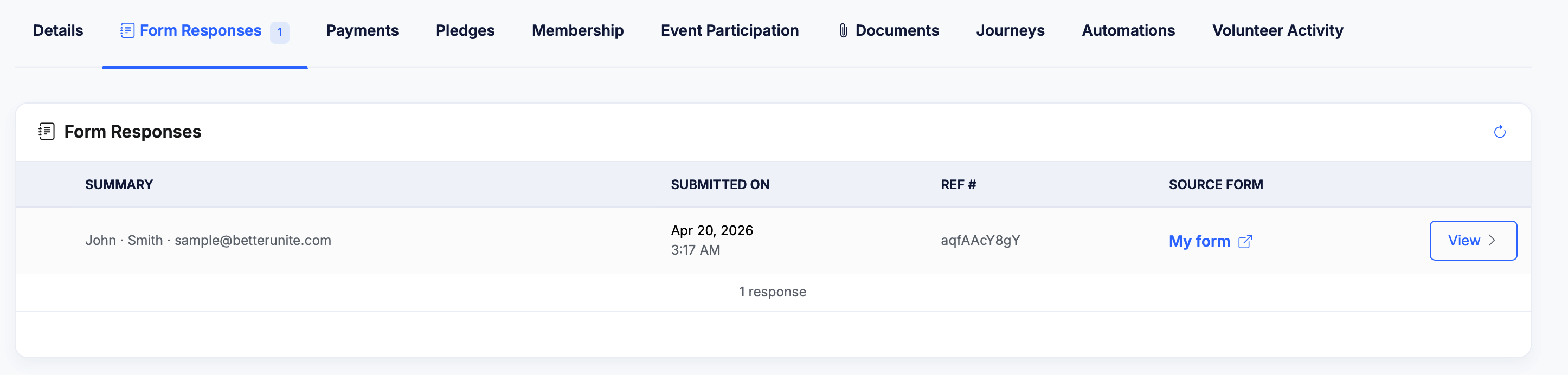1568x375 pixels.
Task: Click the external link icon beside My form
Action: pyautogui.click(x=1245, y=242)
